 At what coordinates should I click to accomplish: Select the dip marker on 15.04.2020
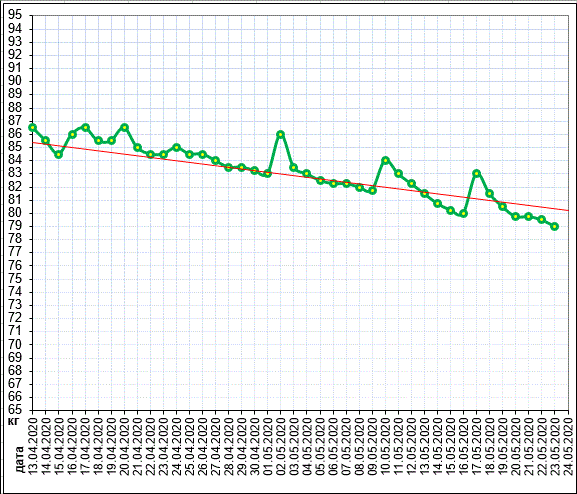coord(59,155)
